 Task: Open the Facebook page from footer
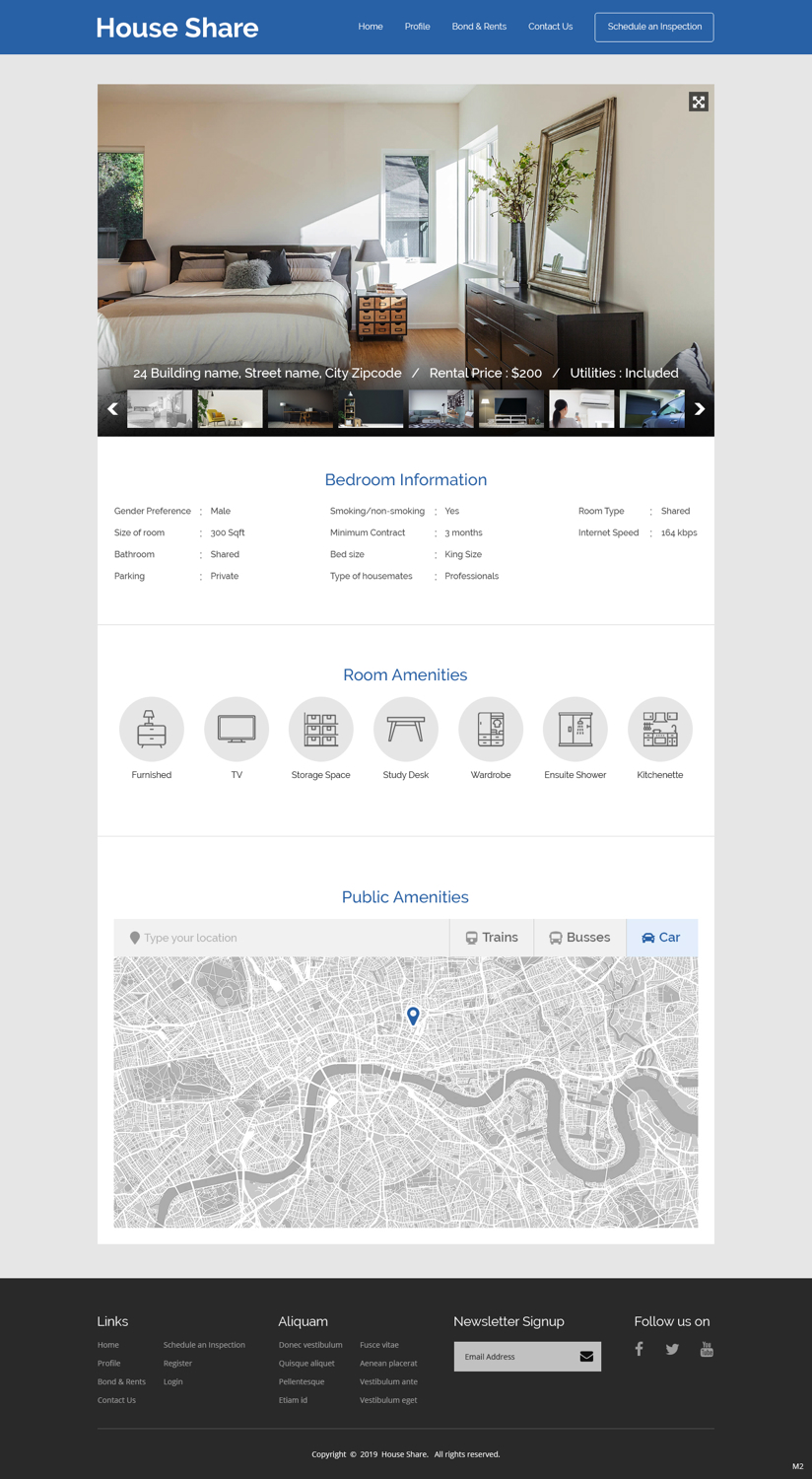click(639, 1349)
